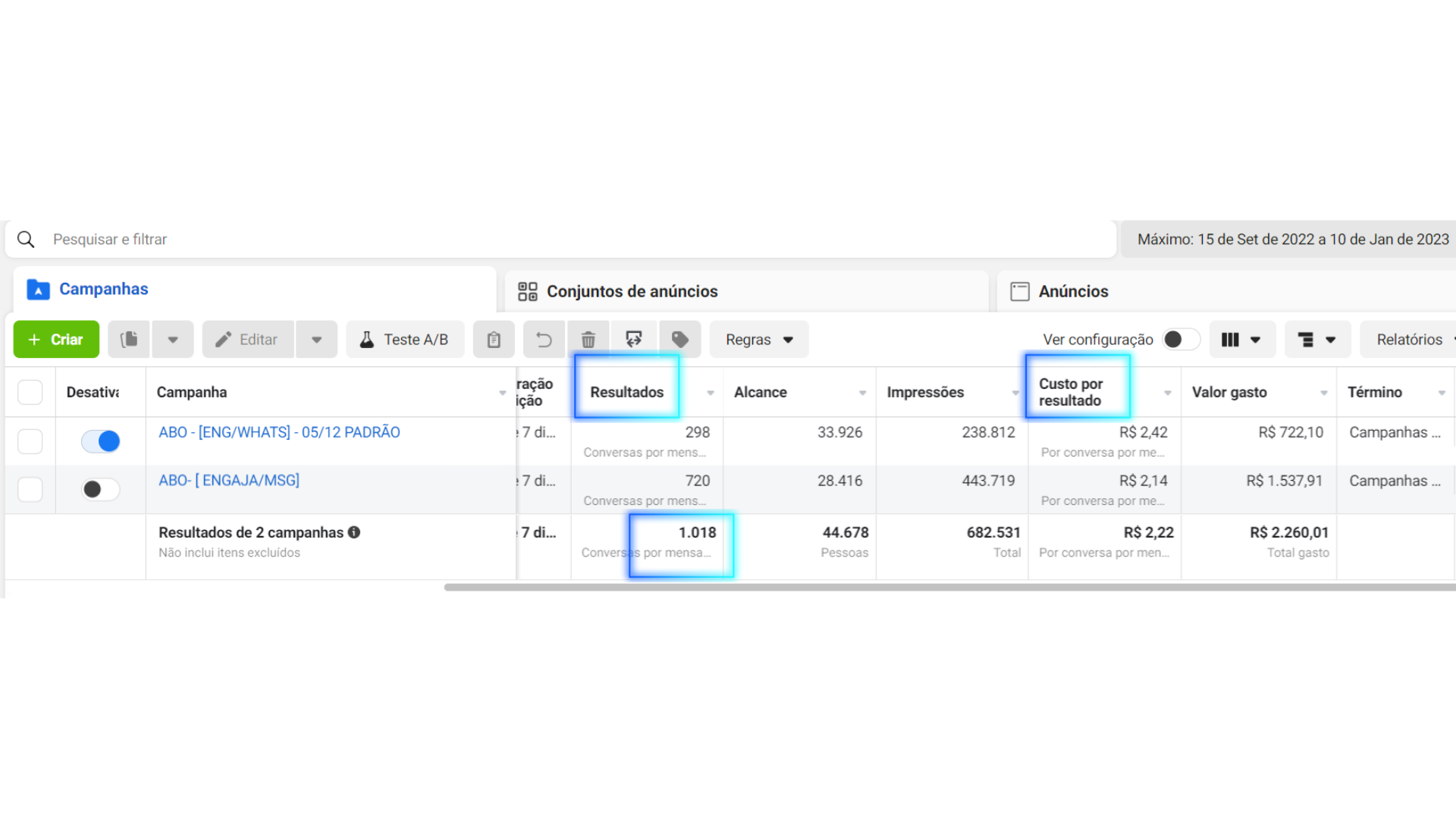Enable the ABO ENGAJA/MSG campaign toggle
Viewport: 1456px width, 819px height.
tap(101, 490)
